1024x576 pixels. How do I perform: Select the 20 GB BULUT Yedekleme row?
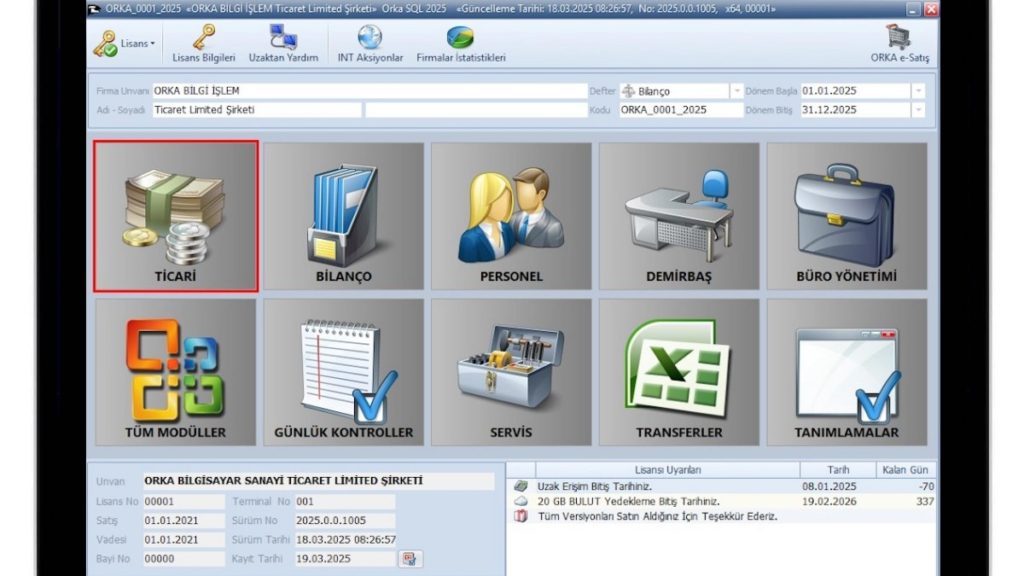pos(723,501)
